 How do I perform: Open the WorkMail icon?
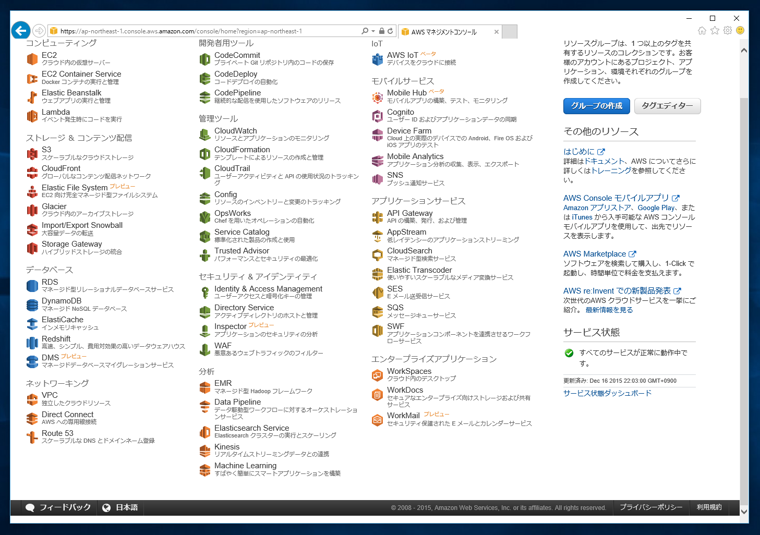click(x=378, y=420)
